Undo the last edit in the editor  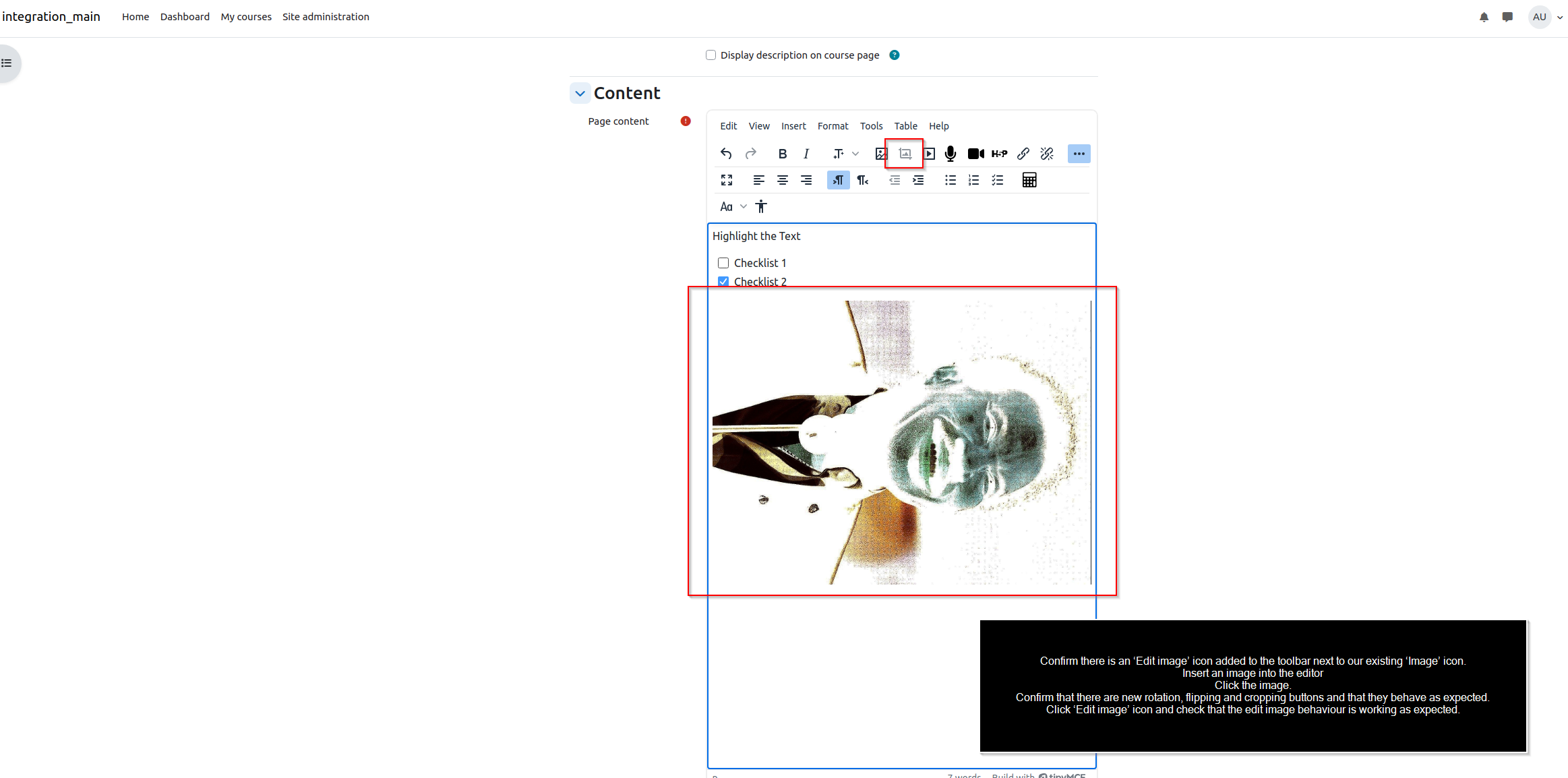(726, 154)
